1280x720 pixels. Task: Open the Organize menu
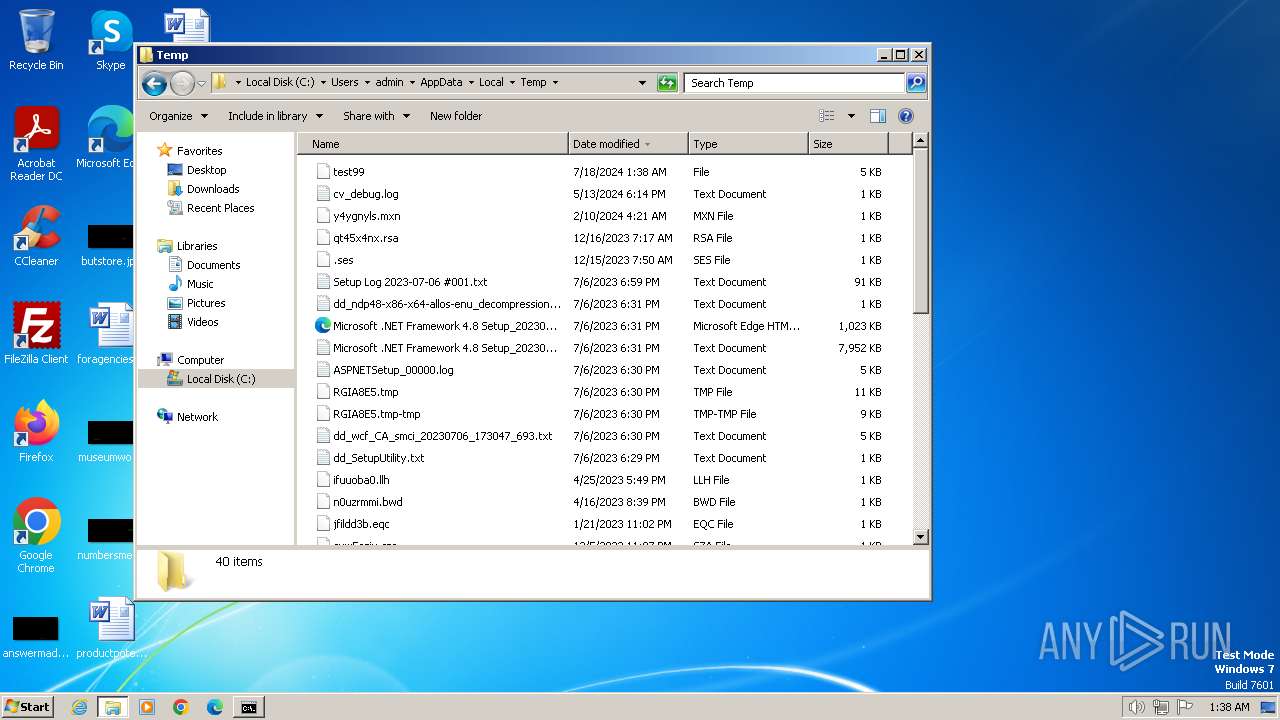[178, 116]
